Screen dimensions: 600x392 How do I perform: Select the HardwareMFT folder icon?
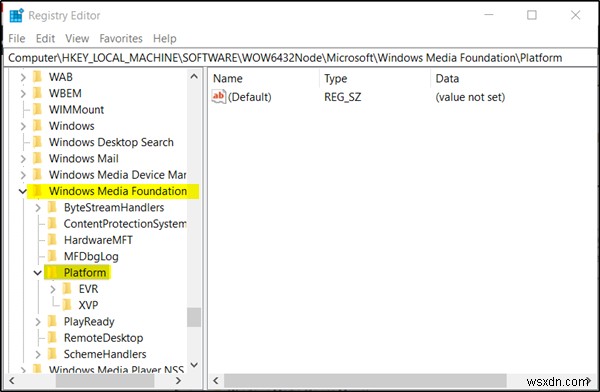(x=52, y=240)
